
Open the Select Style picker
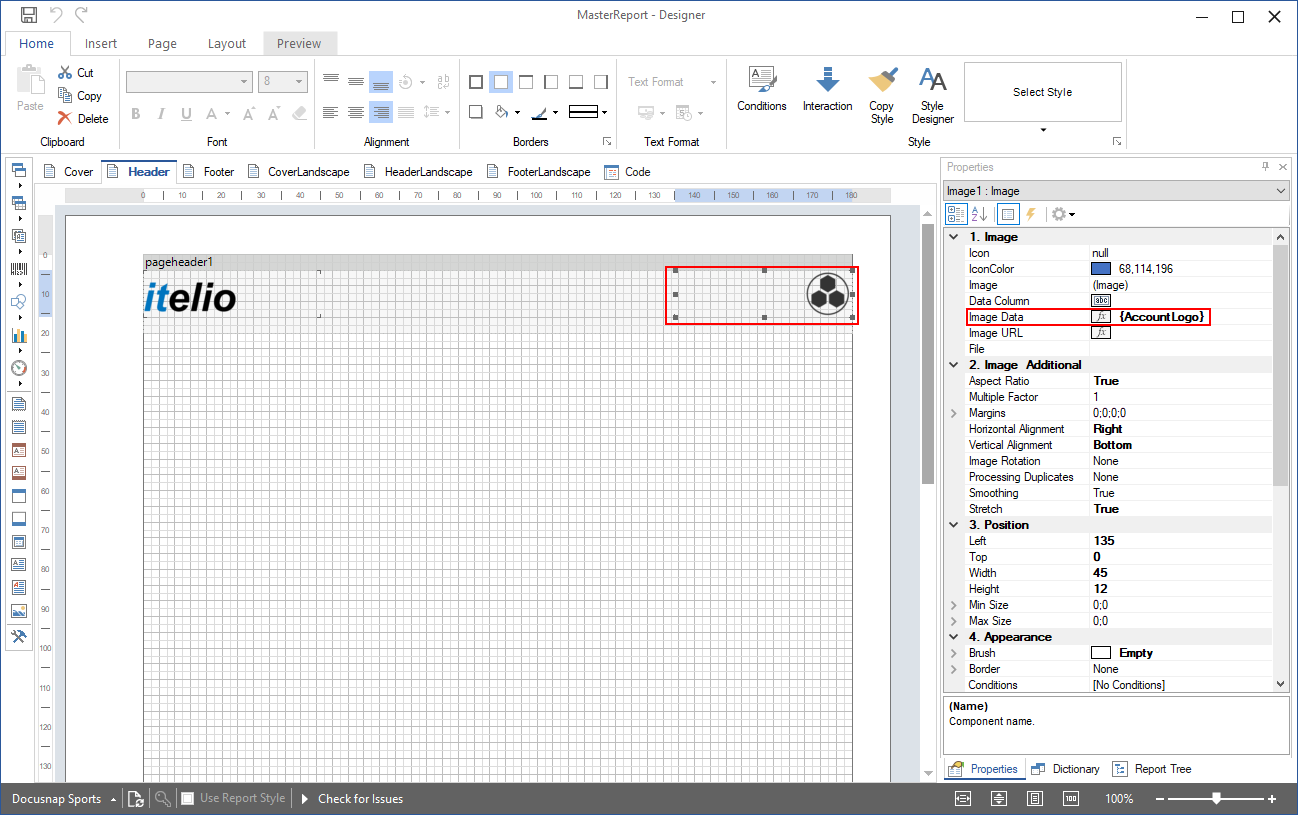[x=1043, y=91]
